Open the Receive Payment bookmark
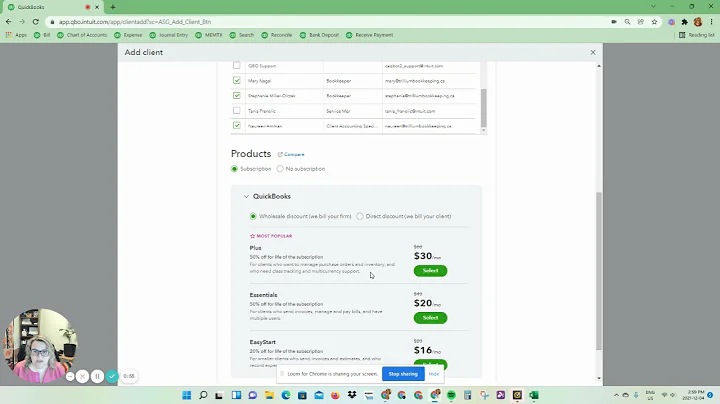This screenshot has height=404, width=720. [x=370, y=35]
